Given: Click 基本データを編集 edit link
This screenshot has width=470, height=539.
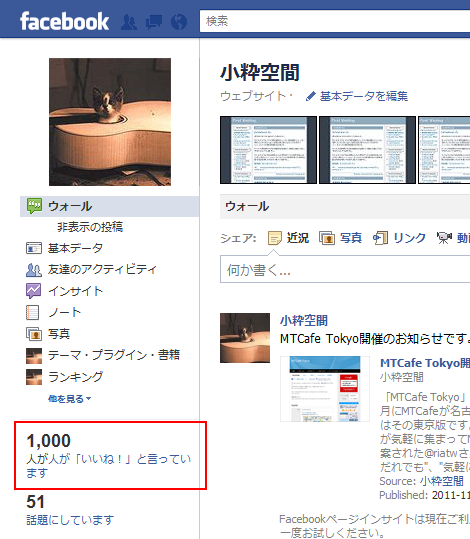Looking at the screenshot, I should (364, 96).
